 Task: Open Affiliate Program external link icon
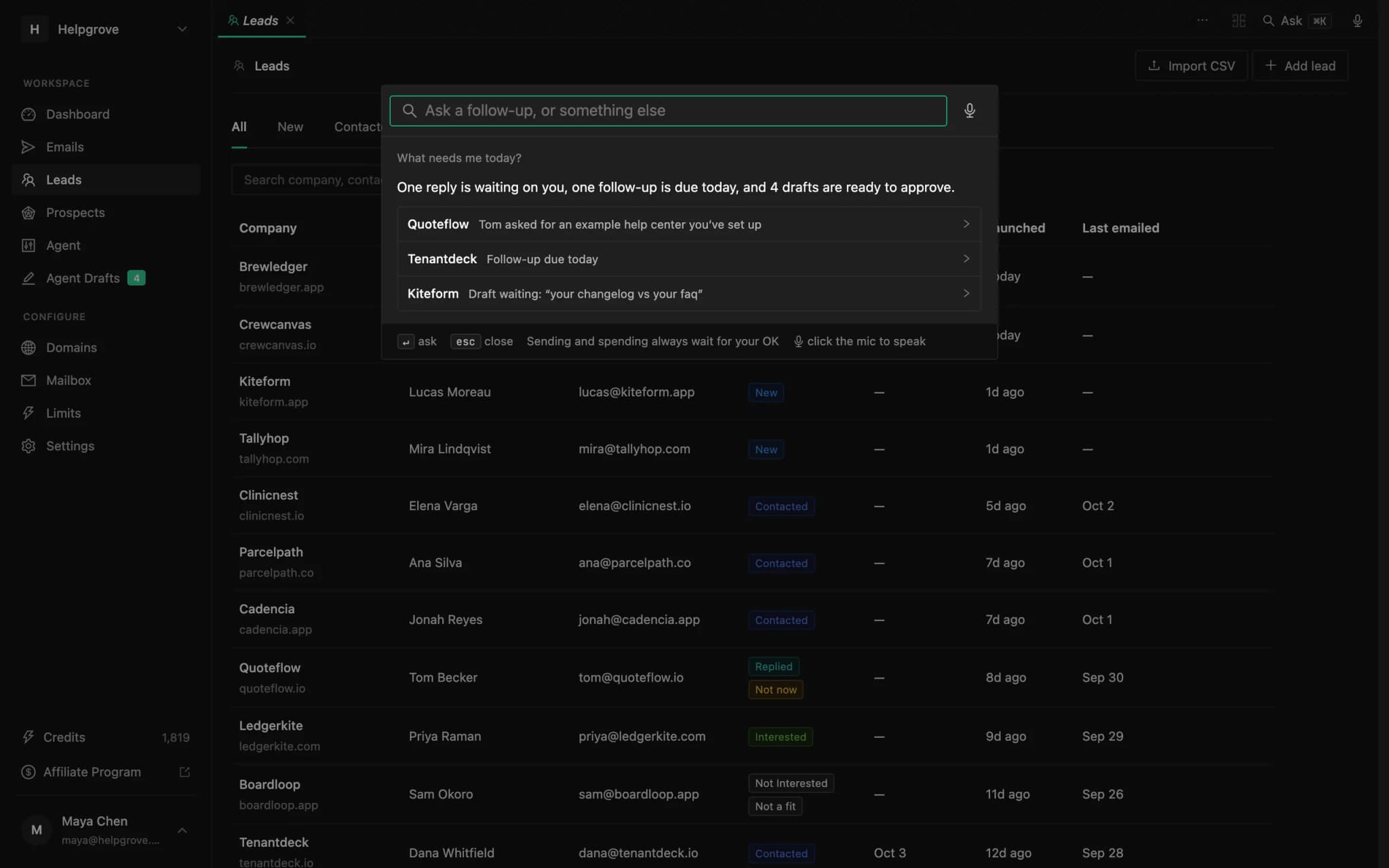click(184, 772)
